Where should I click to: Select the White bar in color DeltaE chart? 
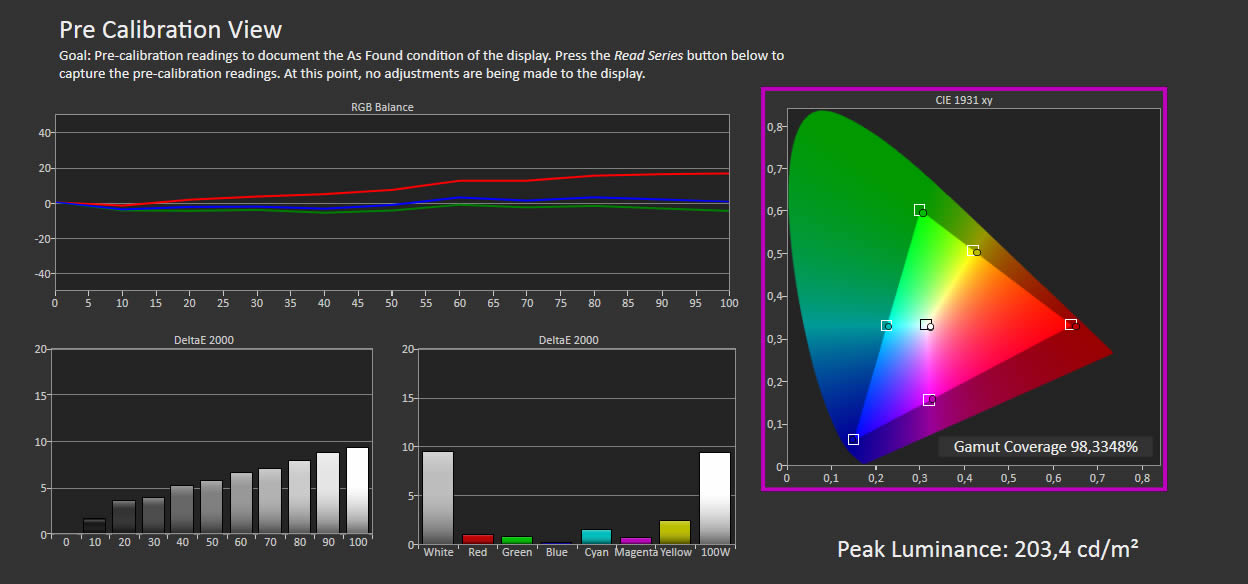(x=438, y=497)
